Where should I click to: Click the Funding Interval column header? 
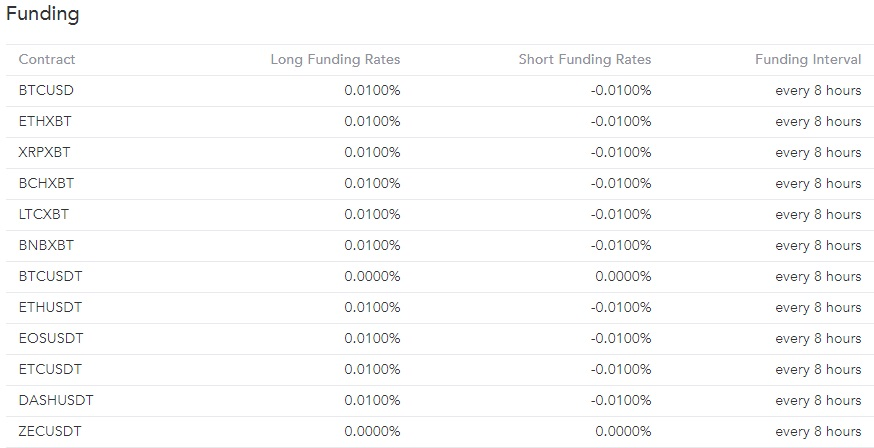pos(807,59)
